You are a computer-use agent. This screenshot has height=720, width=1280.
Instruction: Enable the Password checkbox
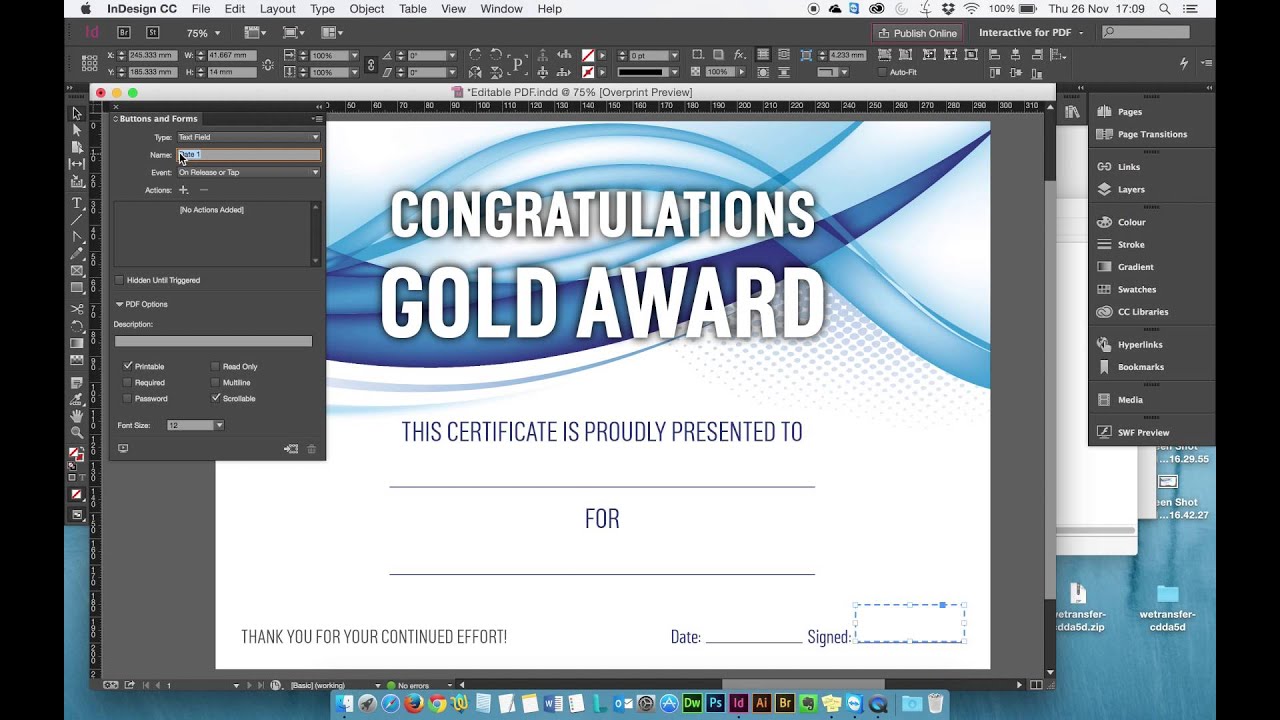(x=127, y=398)
